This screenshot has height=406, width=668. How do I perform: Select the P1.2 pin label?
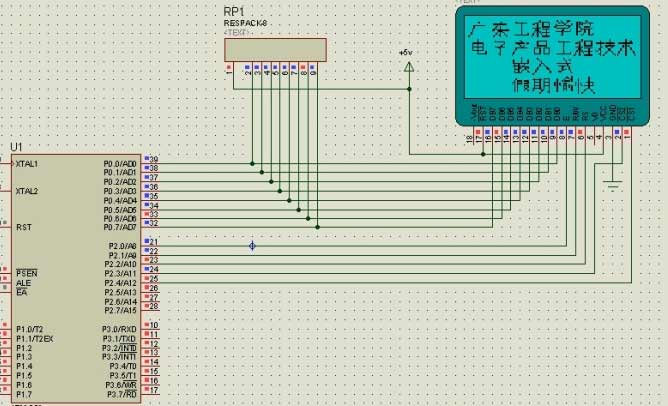[x=24, y=348]
